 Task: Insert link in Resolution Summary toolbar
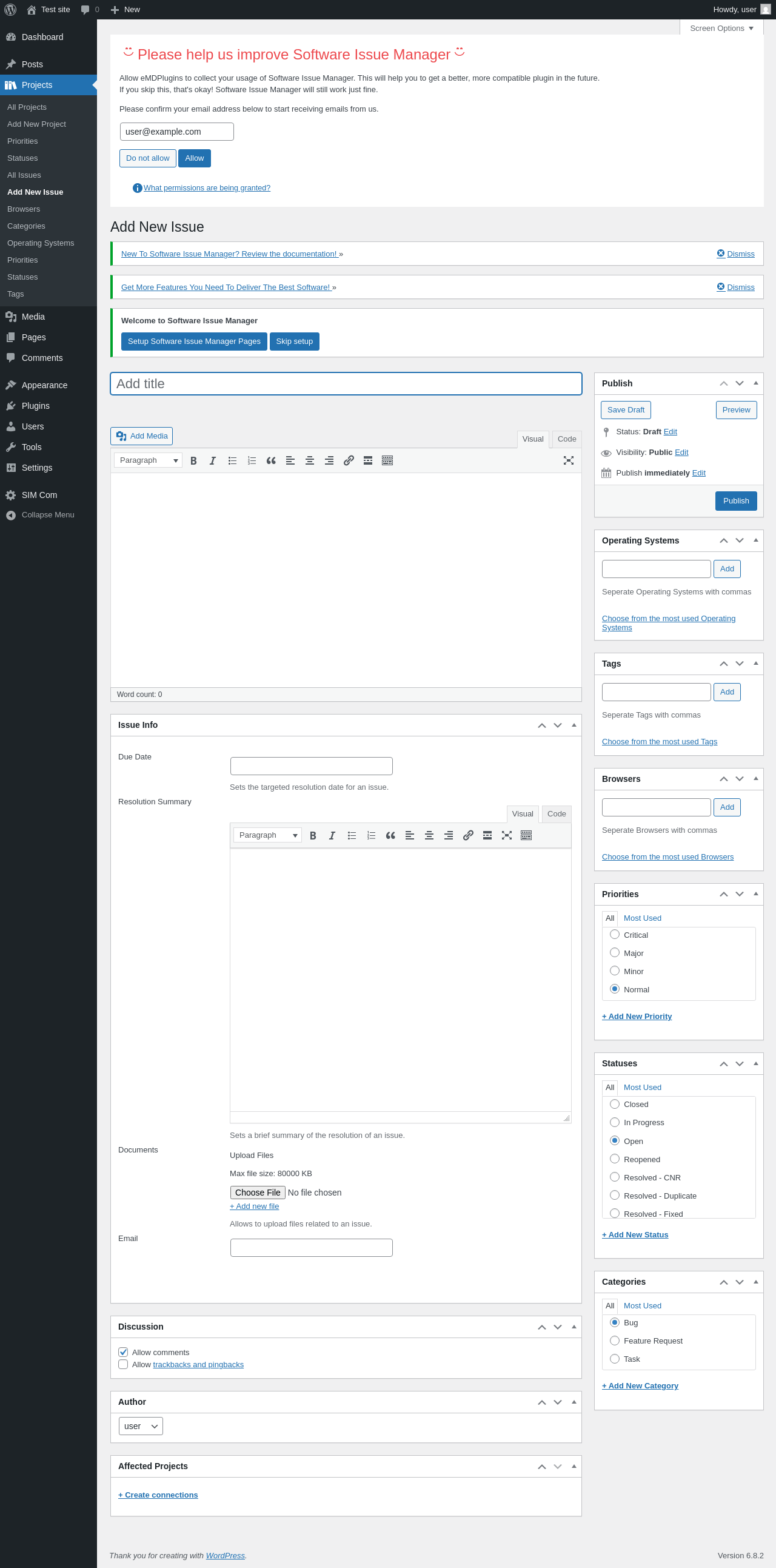468,836
